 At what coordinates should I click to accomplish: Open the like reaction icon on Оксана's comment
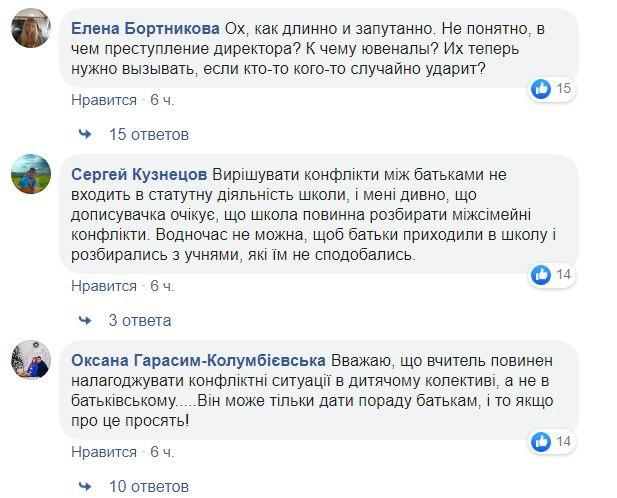(541, 441)
